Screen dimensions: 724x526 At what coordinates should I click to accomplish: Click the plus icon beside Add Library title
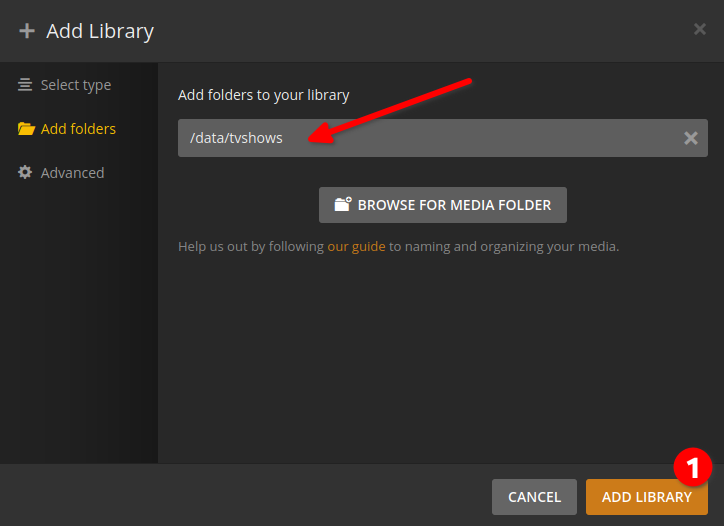pos(27,31)
